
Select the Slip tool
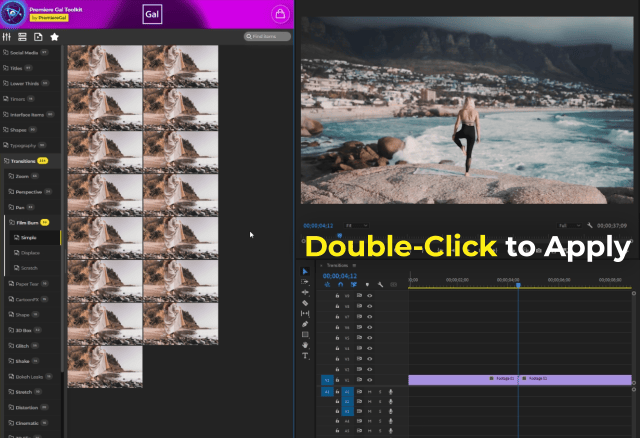coord(305,313)
